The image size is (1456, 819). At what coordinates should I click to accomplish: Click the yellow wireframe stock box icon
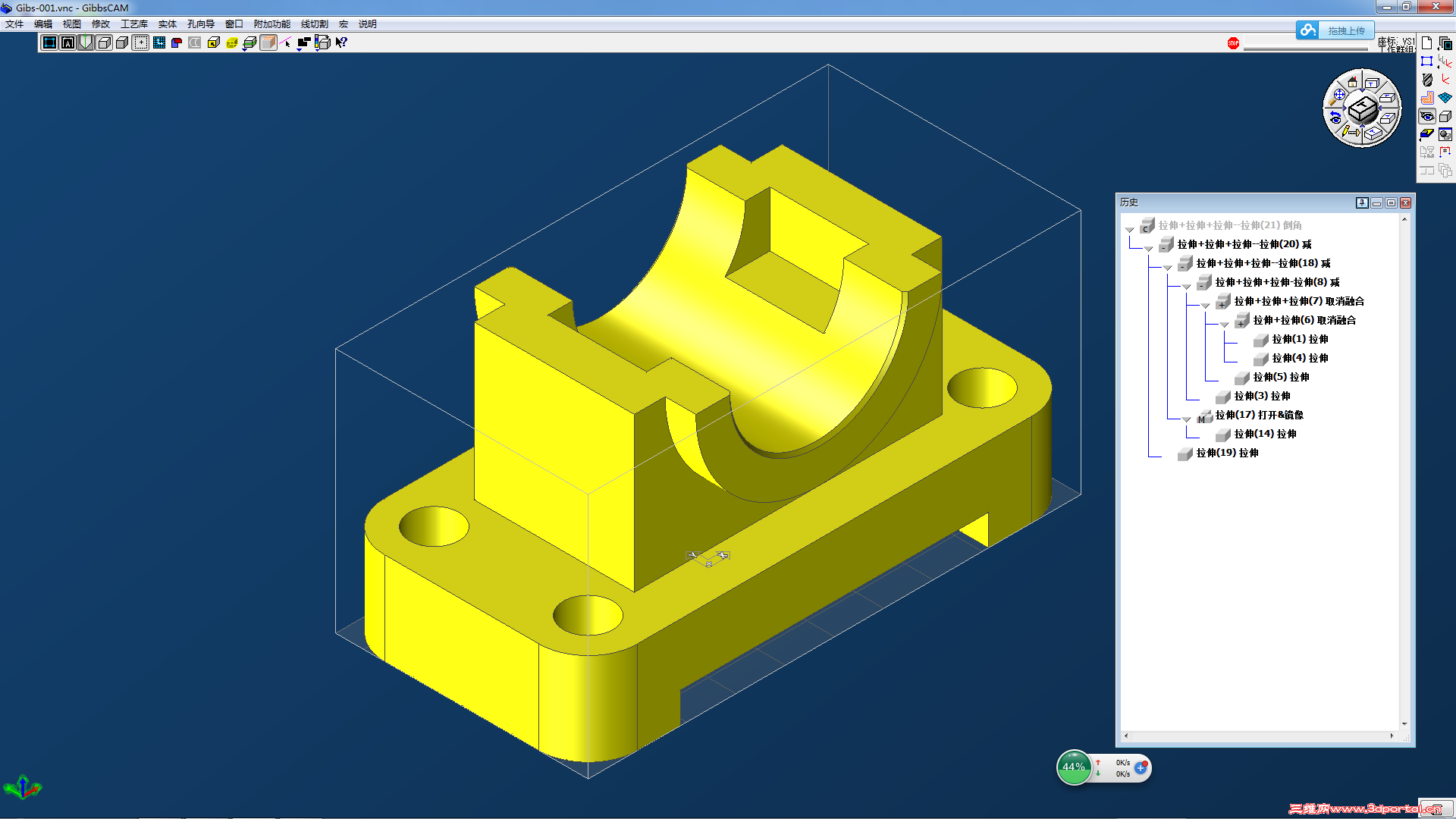231,42
